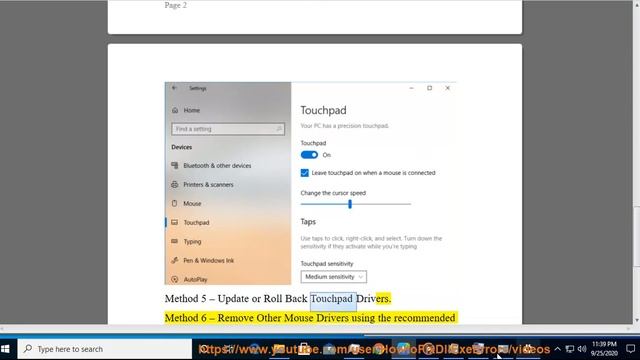This screenshot has height=360, width=640.
Task: Close the Settings window in the screenshot
Action: pyautogui.click(x=447, y=88)
